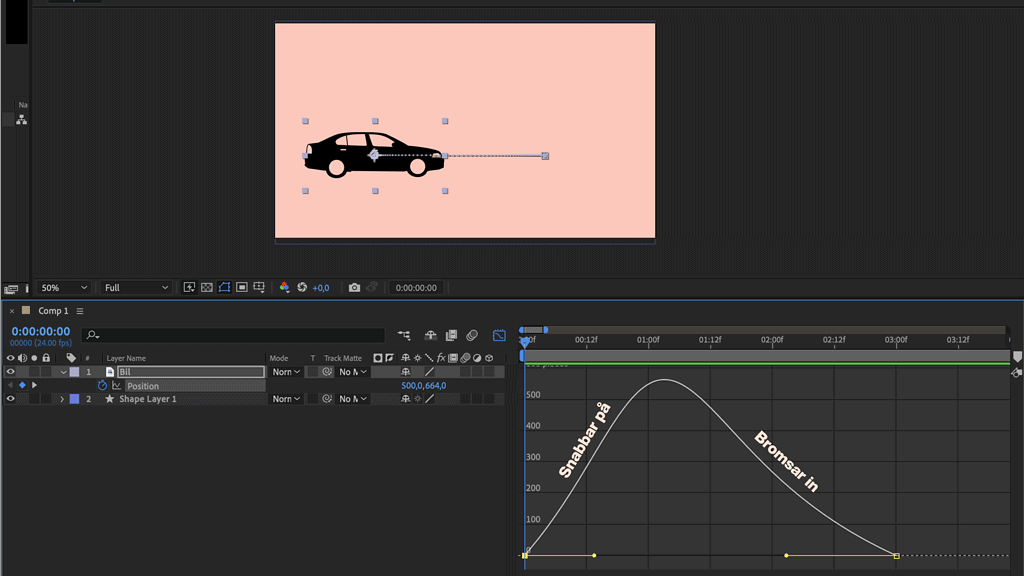Click the motion path end keyframe in viewer
This screenshot has height=576, width=1024.
tap(545, 156)
